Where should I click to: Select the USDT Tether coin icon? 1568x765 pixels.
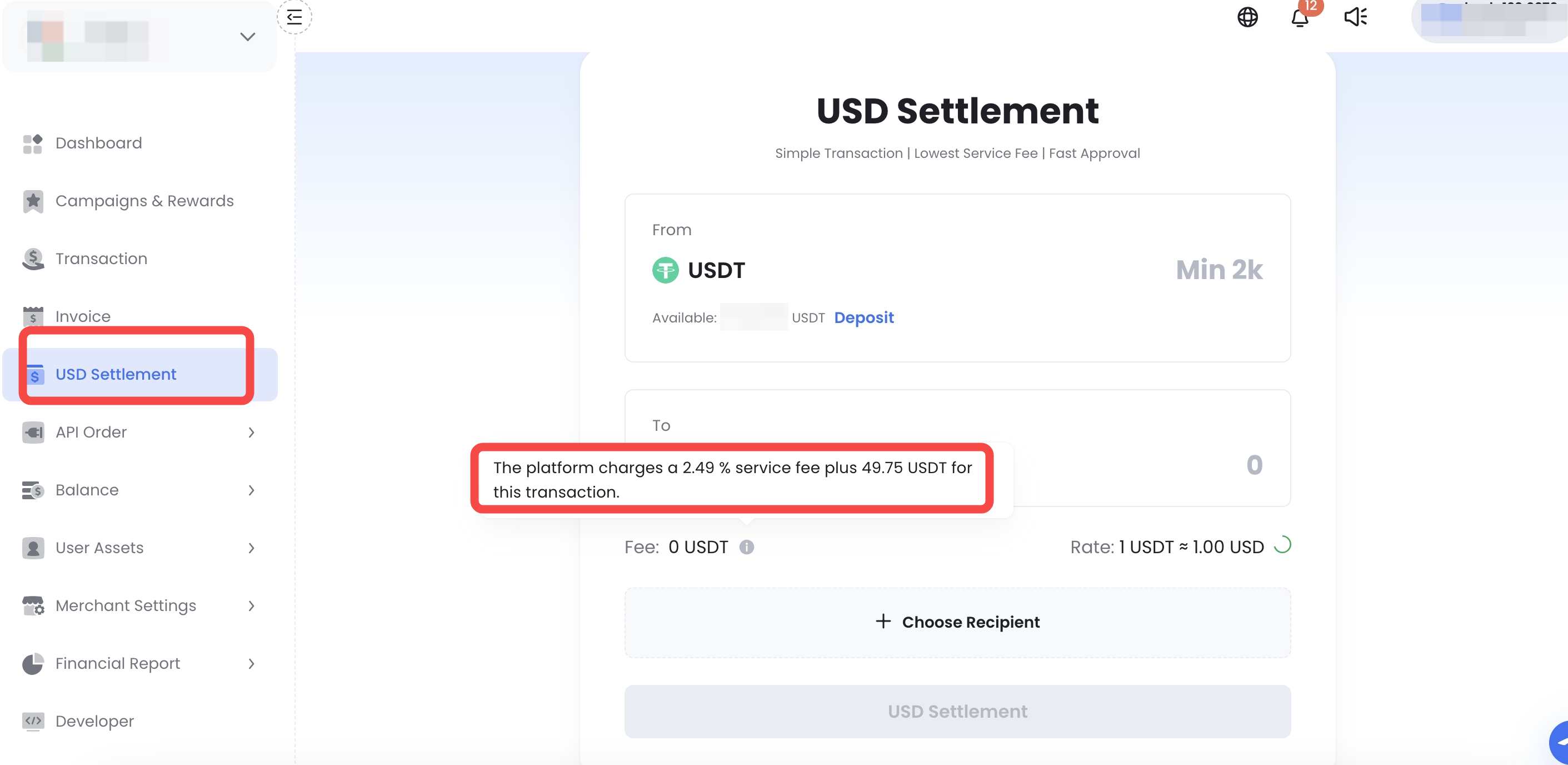coord(665,270)
